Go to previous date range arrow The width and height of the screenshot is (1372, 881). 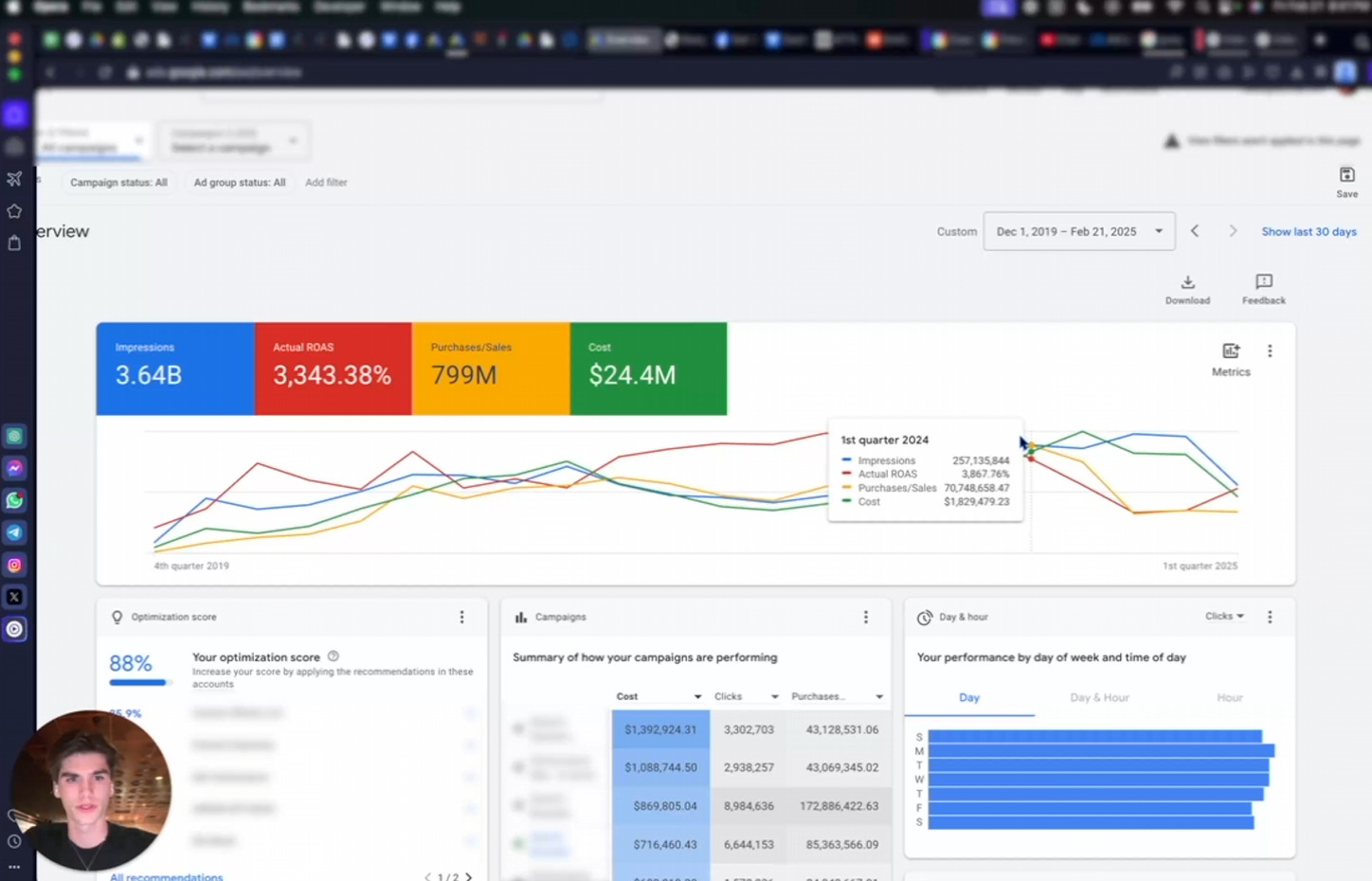click(x=1195, y=232)
